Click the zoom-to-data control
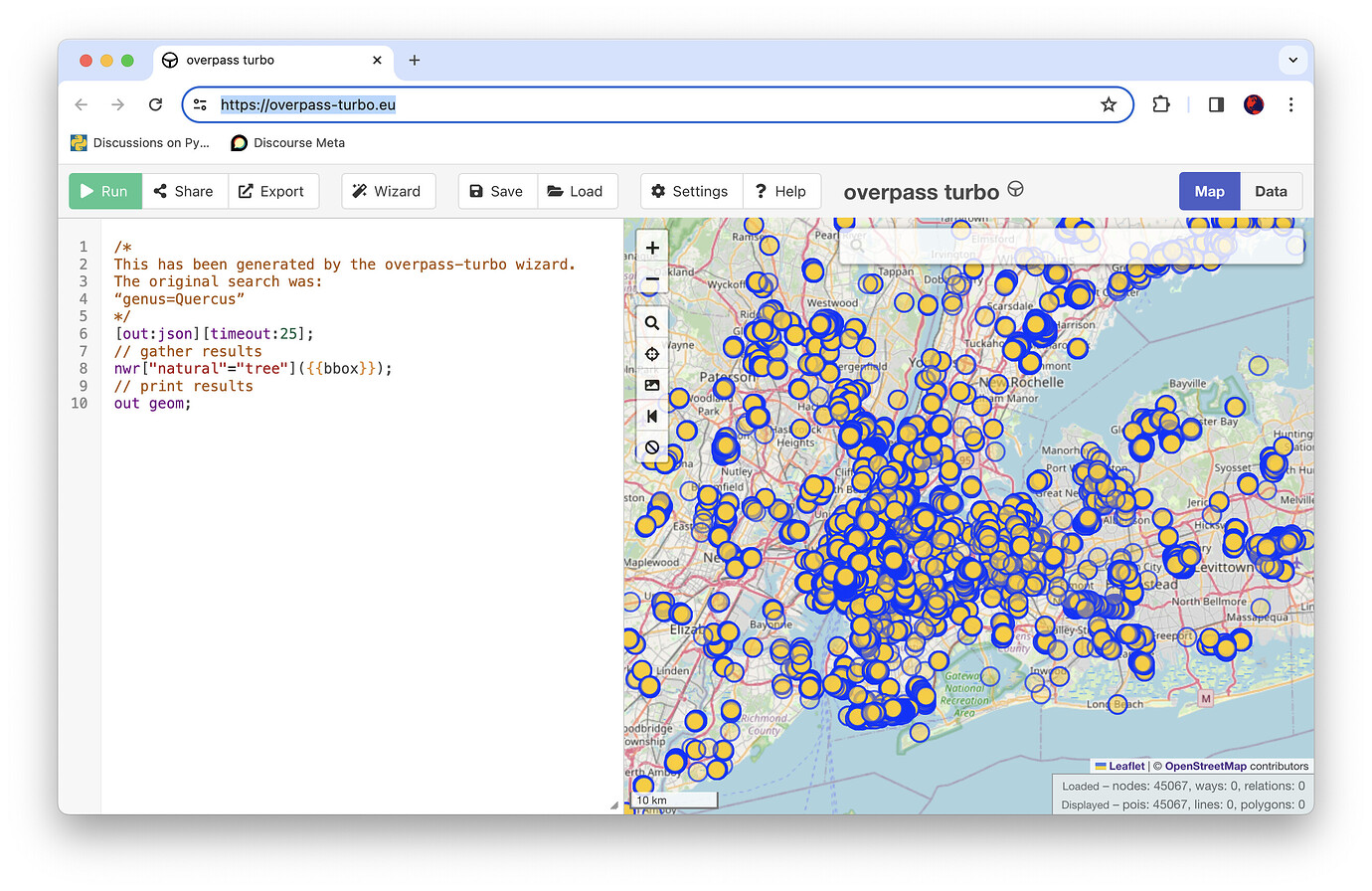This screenshot has width=1372, height=891. 651,416
